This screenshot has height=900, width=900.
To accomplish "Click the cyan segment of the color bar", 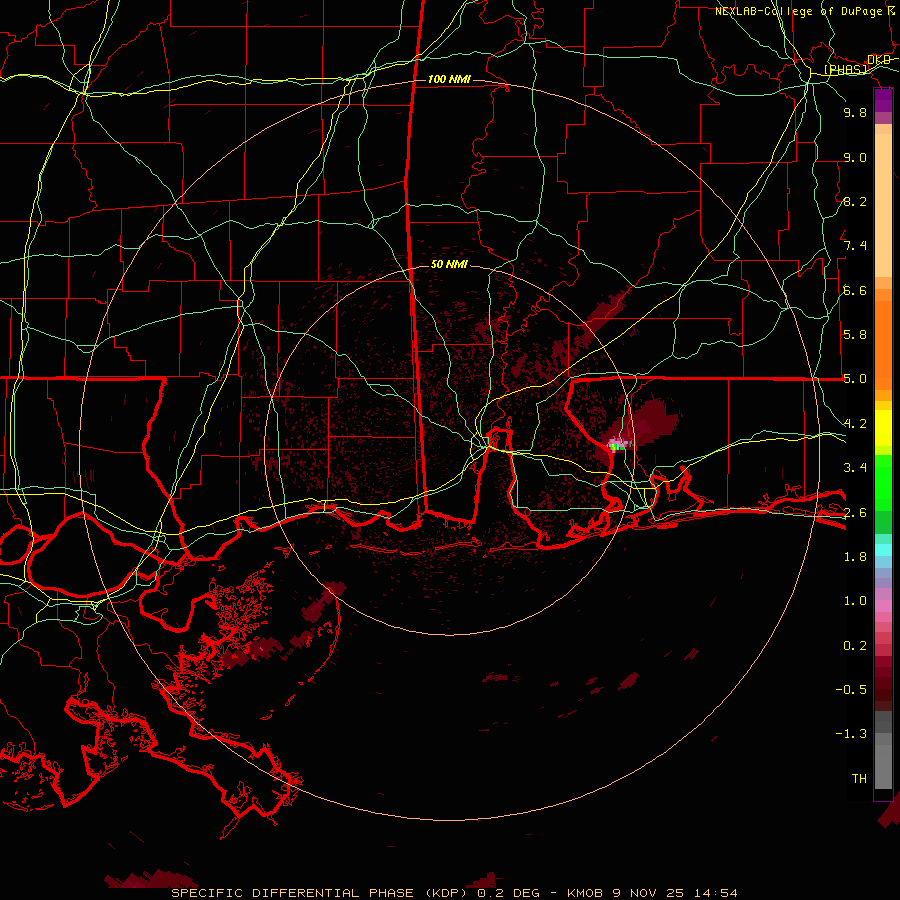I will 883,550.
